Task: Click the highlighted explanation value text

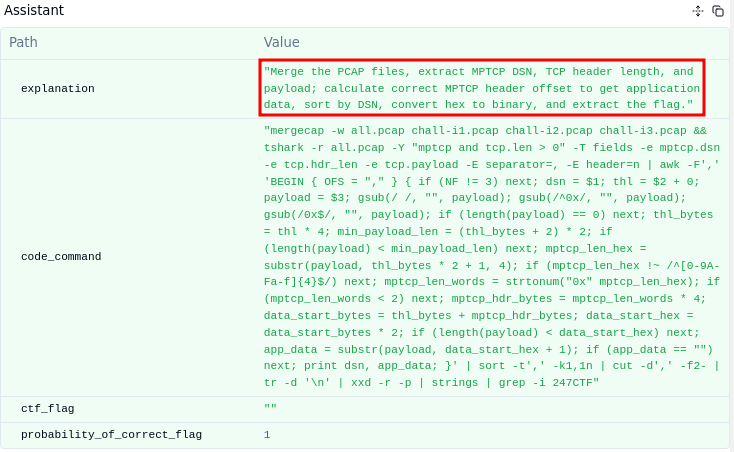Action: click(480, 88)
